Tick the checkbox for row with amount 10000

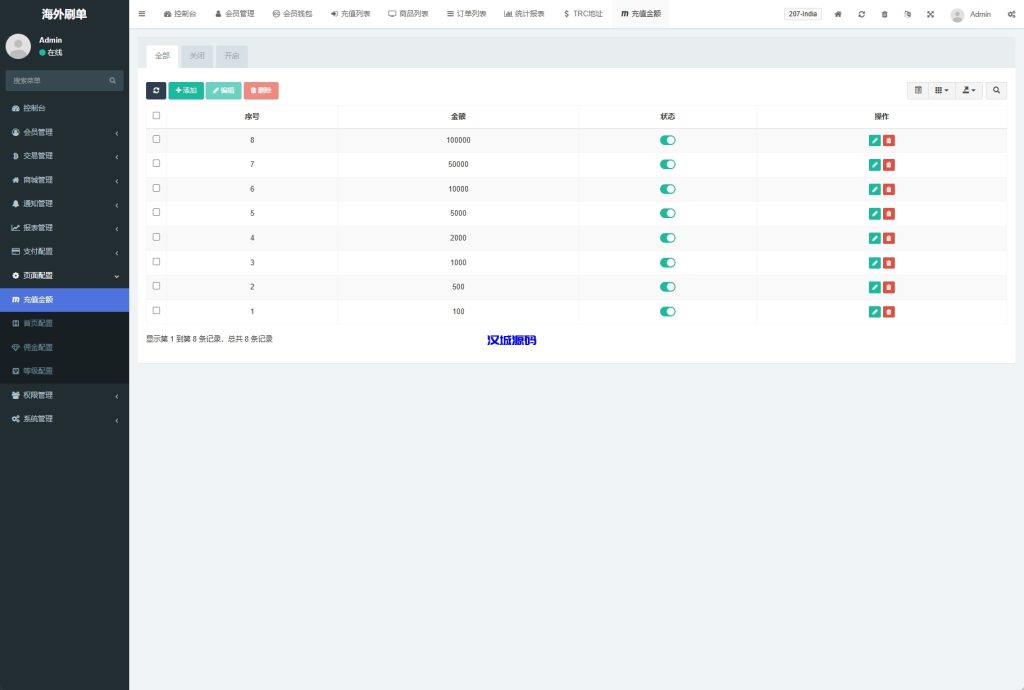[x=156, y=188]
